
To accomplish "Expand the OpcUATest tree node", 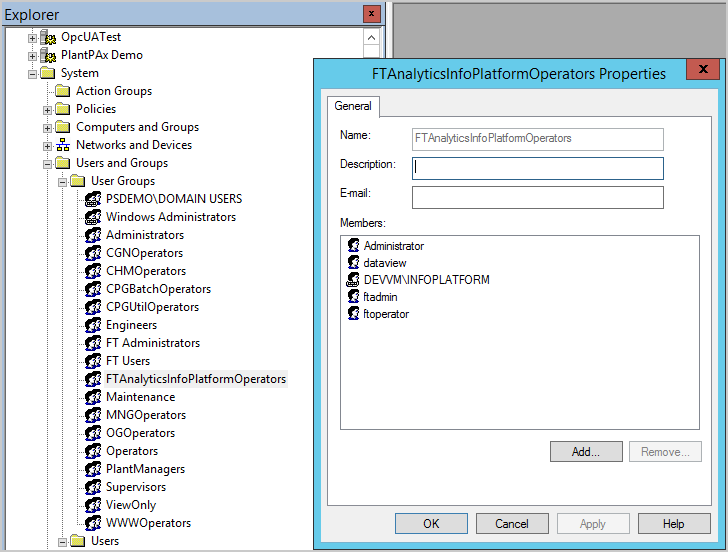I will 32,38.
